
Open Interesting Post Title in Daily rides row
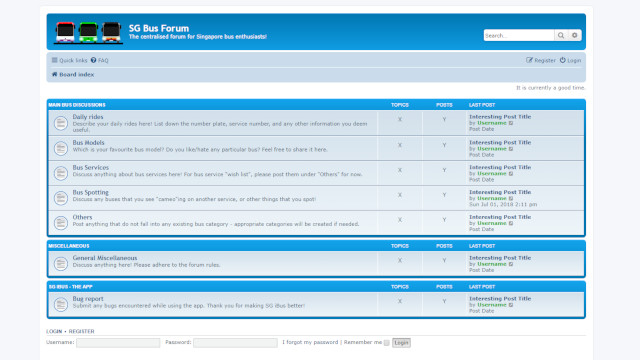pyautogui.click(x=500, y=117)
